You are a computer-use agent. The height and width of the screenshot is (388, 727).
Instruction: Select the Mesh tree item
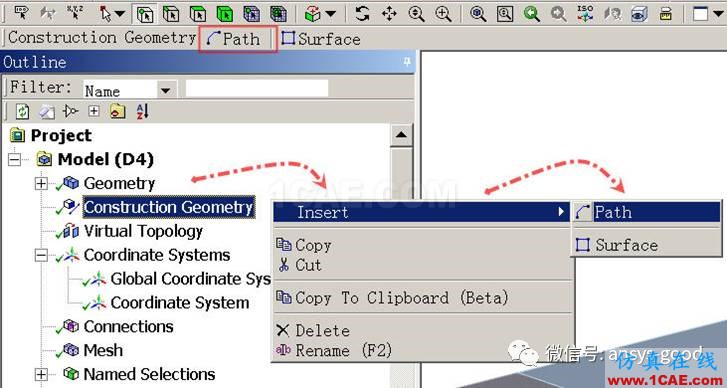(x=103, y=350)
